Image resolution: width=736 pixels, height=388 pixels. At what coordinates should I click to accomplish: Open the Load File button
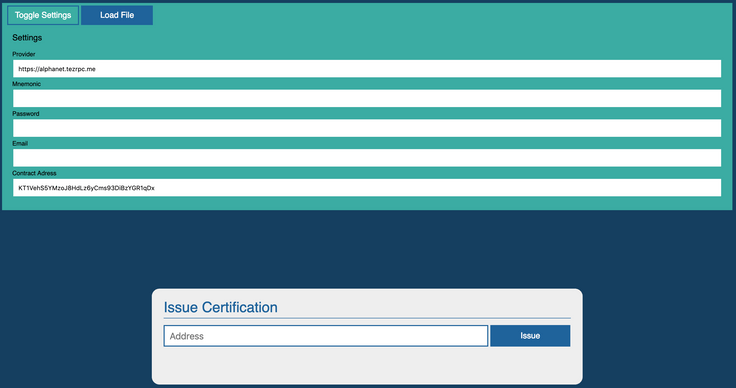pos(117,15)
